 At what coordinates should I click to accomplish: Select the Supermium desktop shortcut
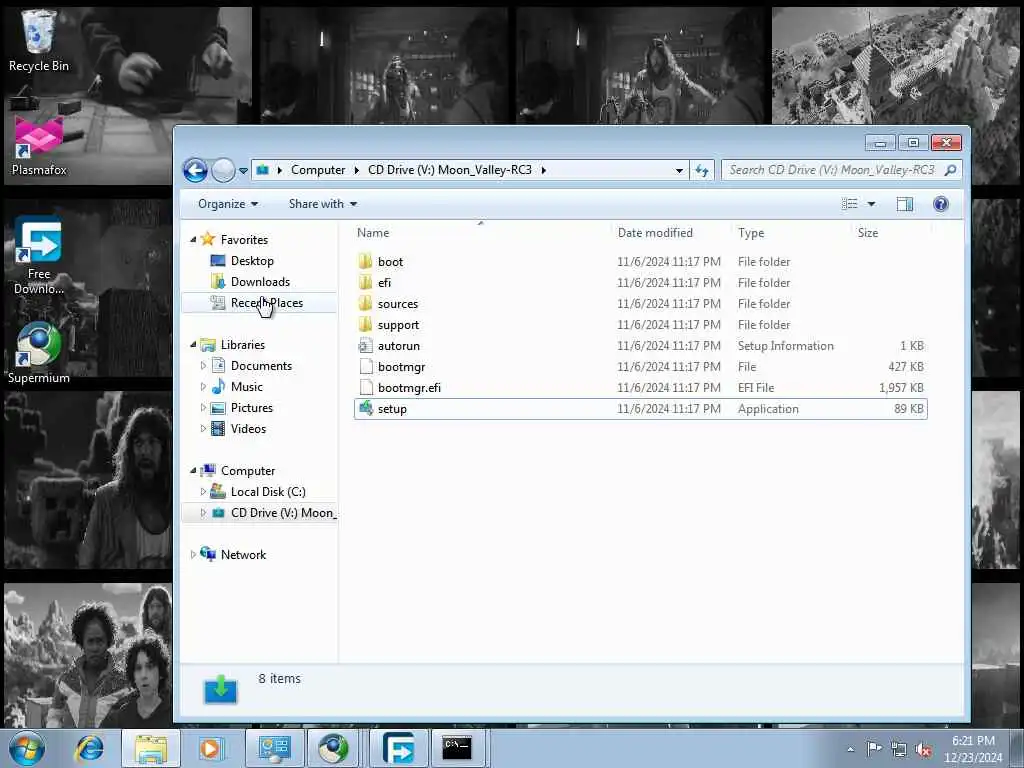[x=39, y=353]
